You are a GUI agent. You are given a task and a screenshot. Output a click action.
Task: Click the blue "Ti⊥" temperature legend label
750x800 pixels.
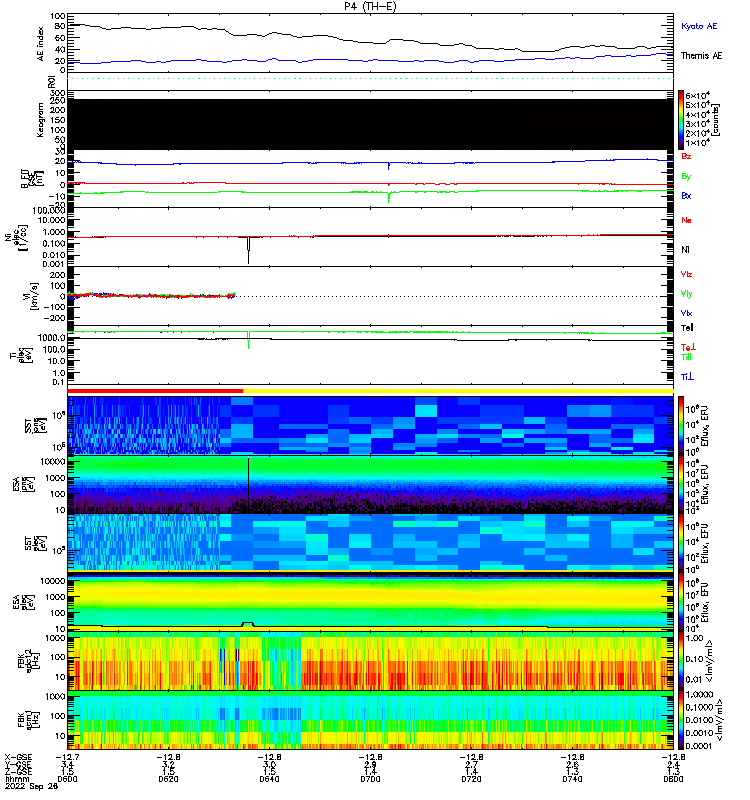click(x=687, y=377)
